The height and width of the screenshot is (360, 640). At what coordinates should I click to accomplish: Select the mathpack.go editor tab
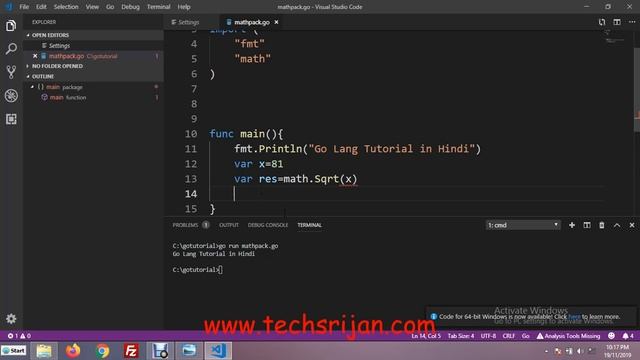(x=251, y=22)
